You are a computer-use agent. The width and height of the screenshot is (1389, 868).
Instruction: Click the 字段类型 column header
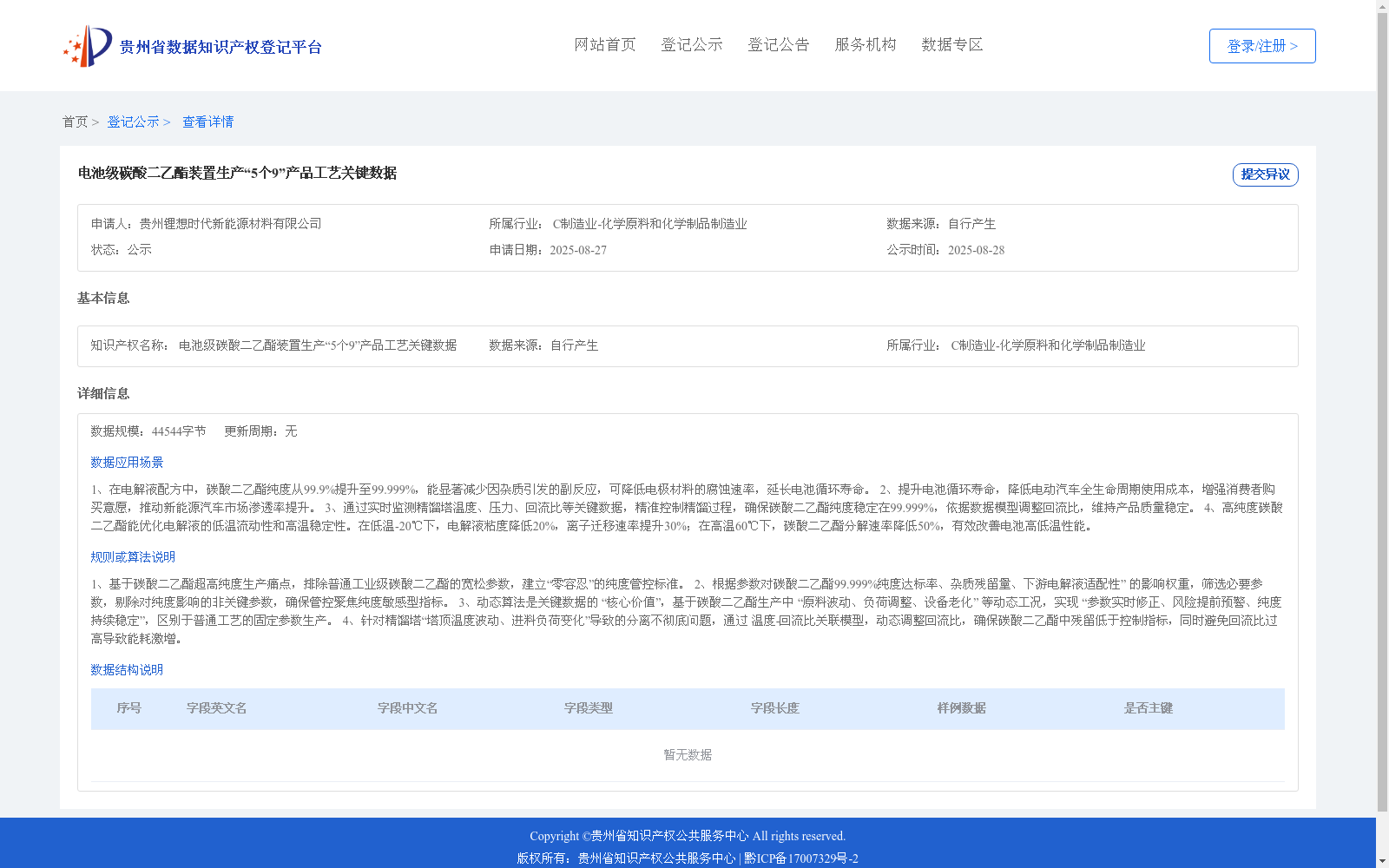click(x=588, y=708)
